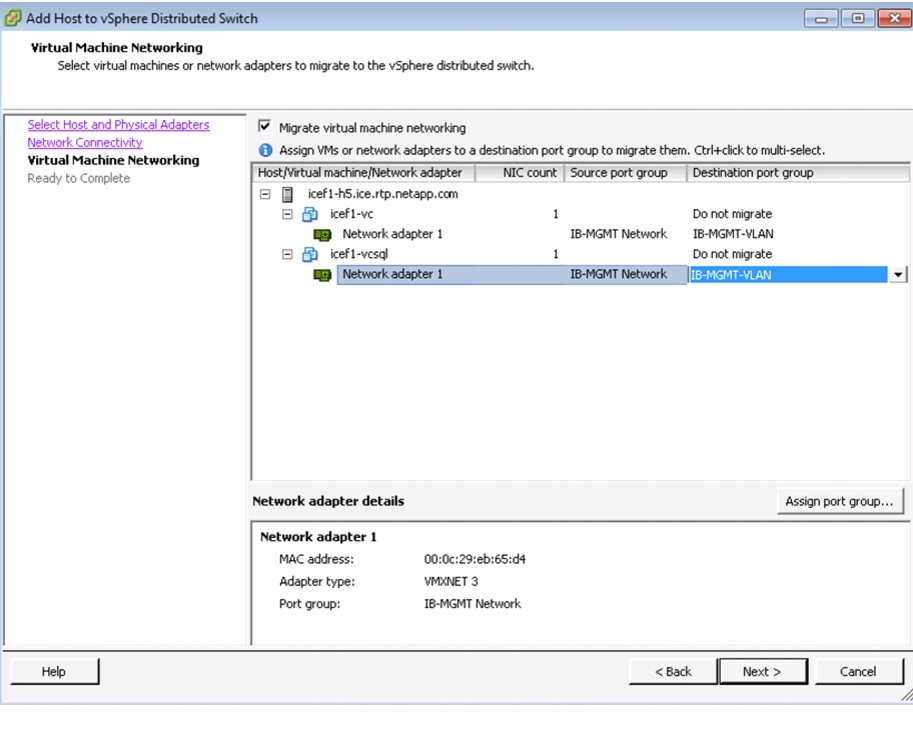This screenshot has width=913, height=735.
Task: Click the VMXNET 3 adapter type value
Action: (x=451, y=581)
